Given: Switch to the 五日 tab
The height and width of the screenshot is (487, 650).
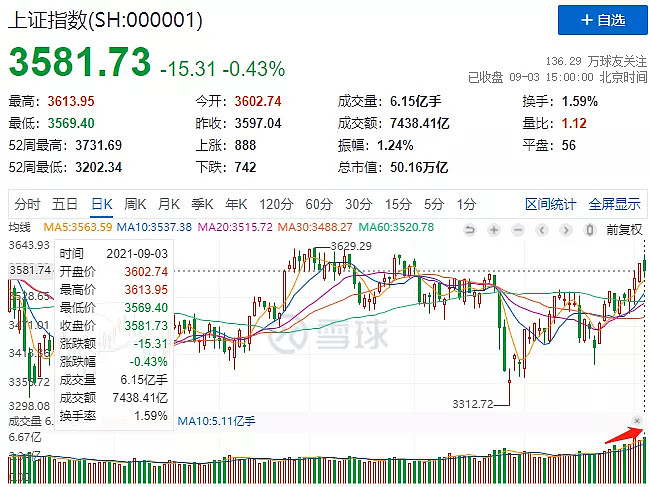Looking at the screenshot, I should 65,204.
